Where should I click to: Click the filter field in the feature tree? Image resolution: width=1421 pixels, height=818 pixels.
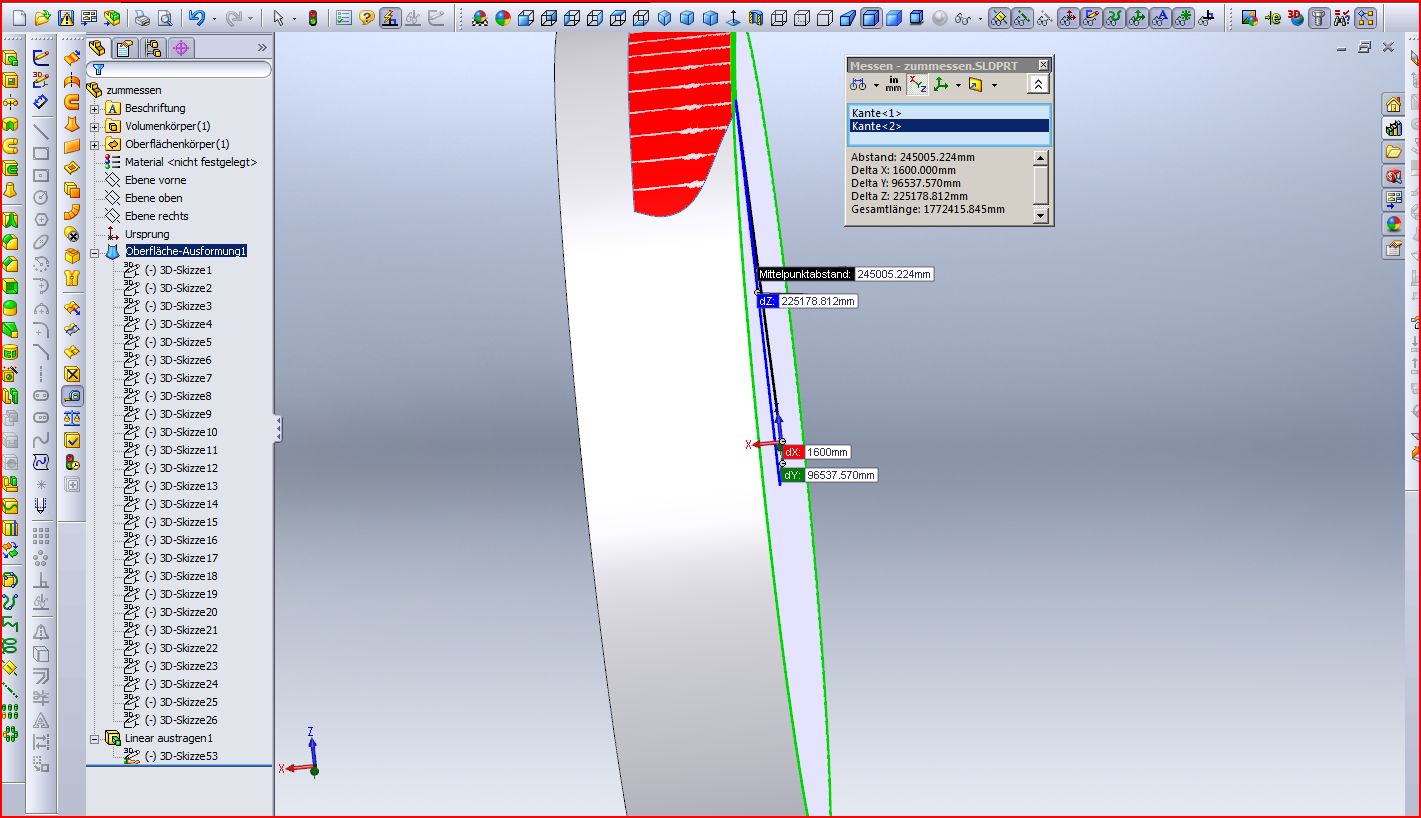(179, 70)
